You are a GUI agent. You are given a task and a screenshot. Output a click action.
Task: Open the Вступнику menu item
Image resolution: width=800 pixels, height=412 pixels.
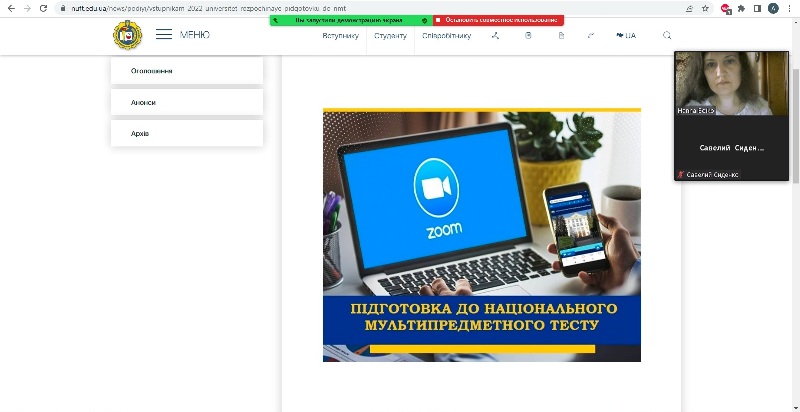tap(340, 35)
